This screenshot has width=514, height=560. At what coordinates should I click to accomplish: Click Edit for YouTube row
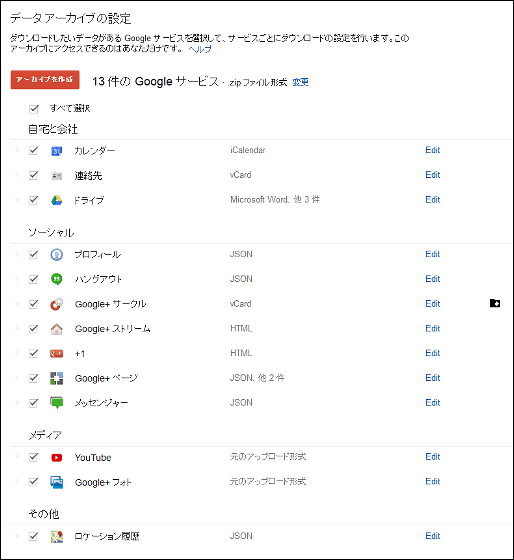pos(433,456)
